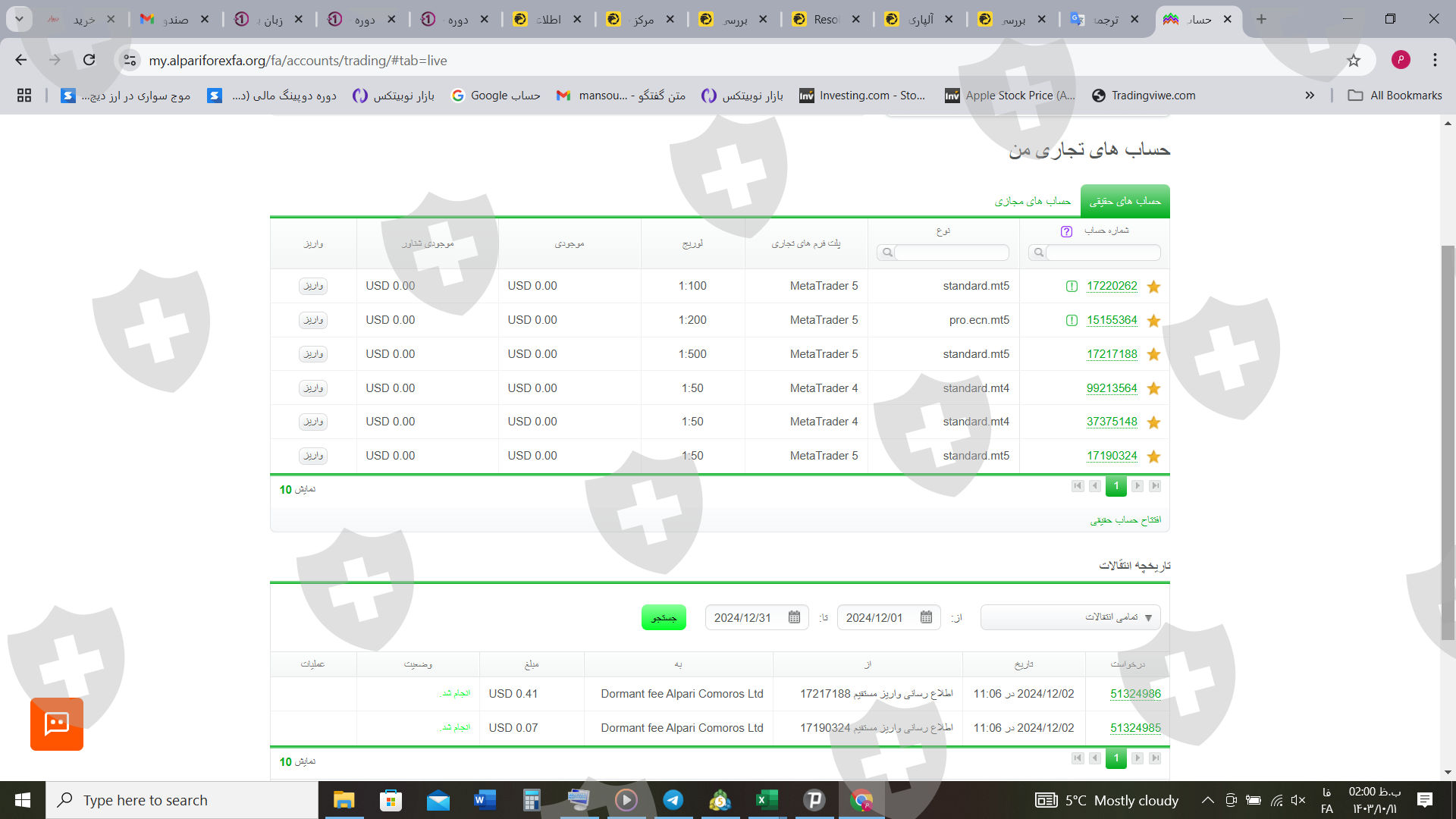Click info icon beside account 15155364
Screen dimensions: 1456x819
tap(1072, 320)
